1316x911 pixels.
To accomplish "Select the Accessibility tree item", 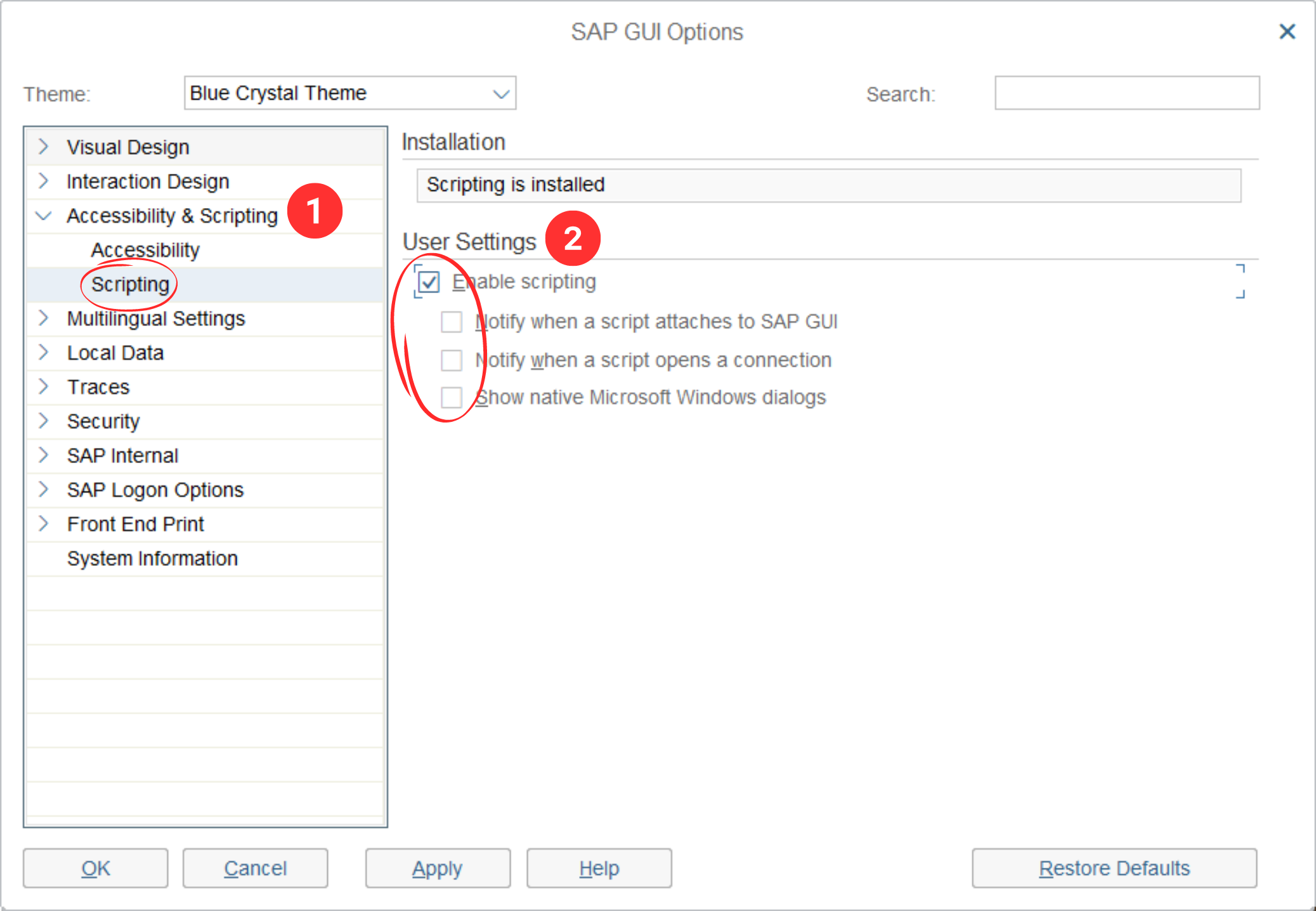I will pos(145,249).
